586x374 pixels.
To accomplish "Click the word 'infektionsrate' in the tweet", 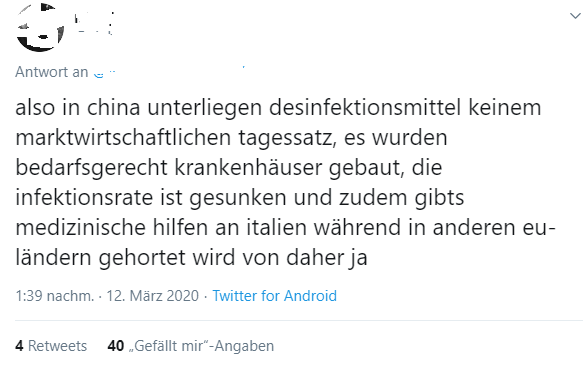I will 84,198.
